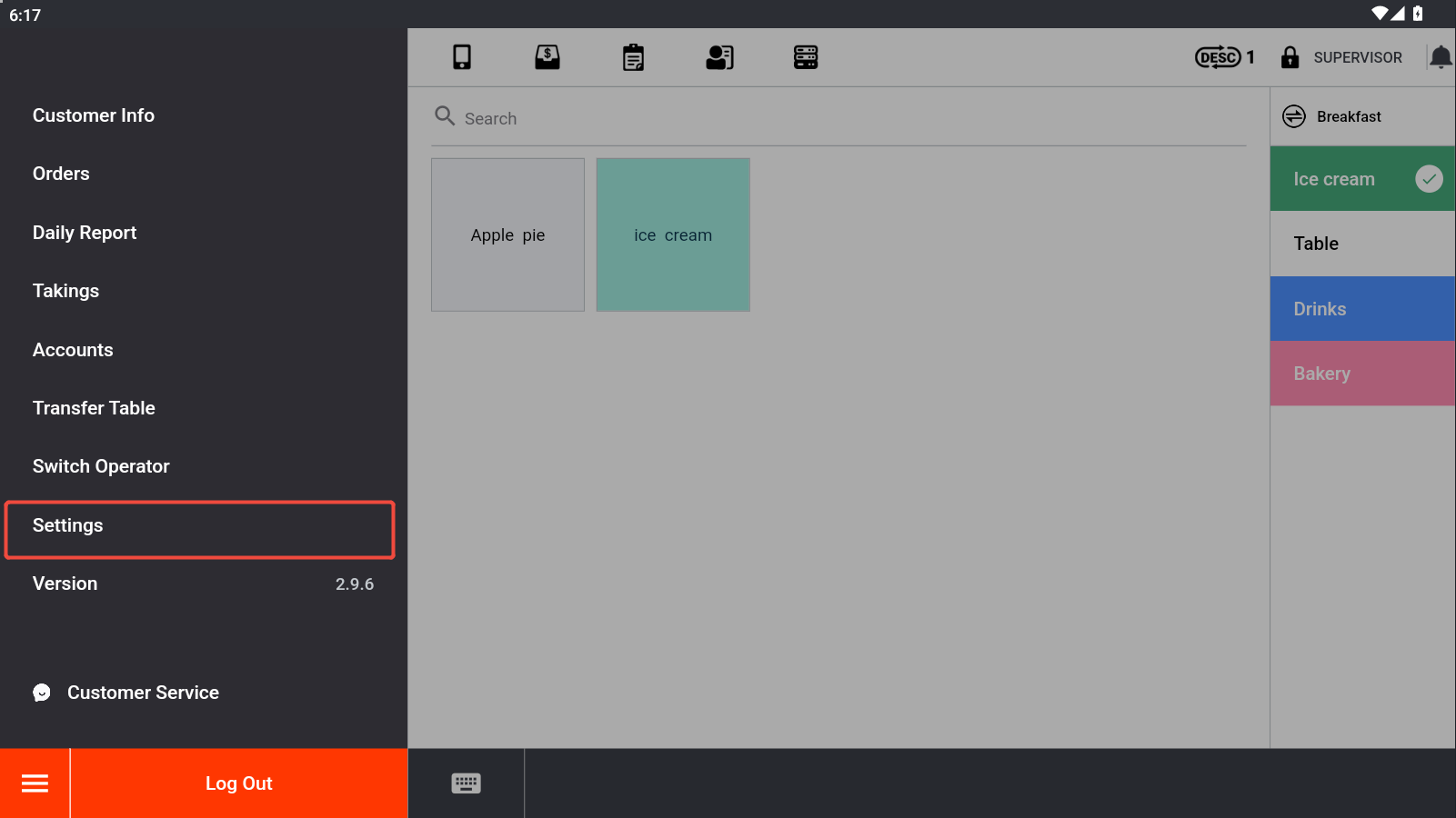This screenshot has height=818, width=1456.
Task: Open the Daily Report menu item
Action: [85, 233]
